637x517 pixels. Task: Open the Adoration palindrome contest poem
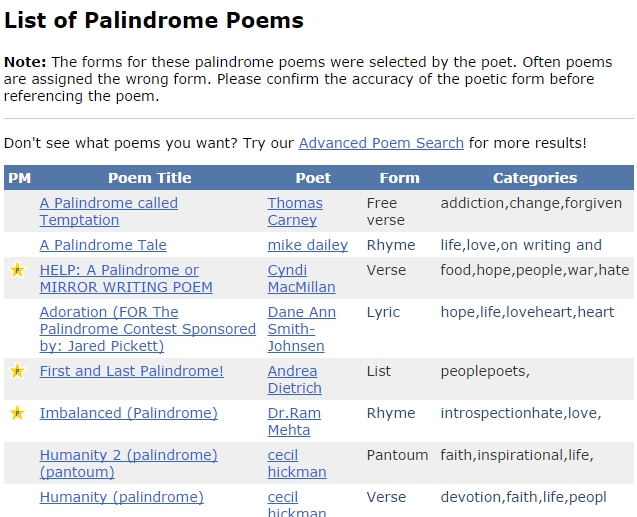pos(147,329)
